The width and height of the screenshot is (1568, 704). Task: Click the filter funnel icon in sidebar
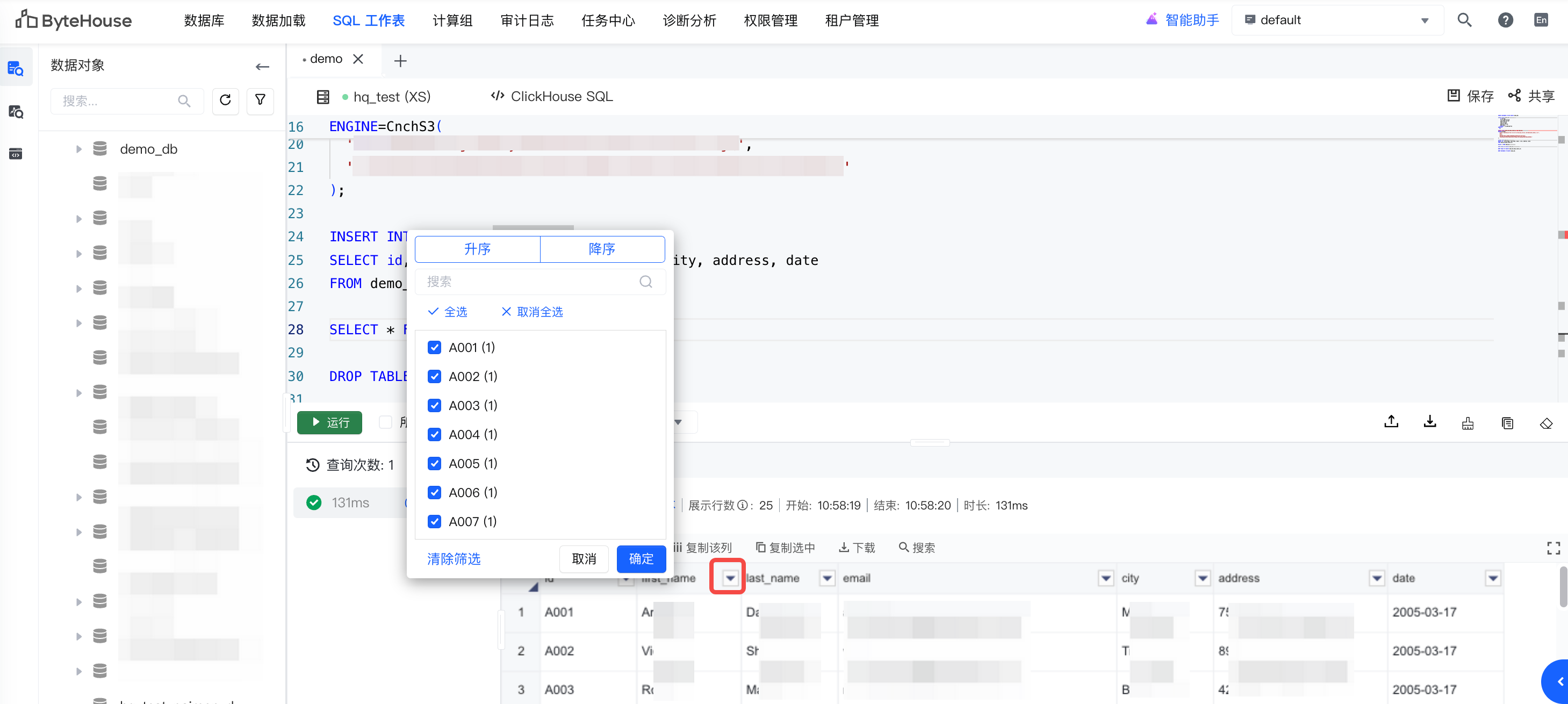[260, 100]
